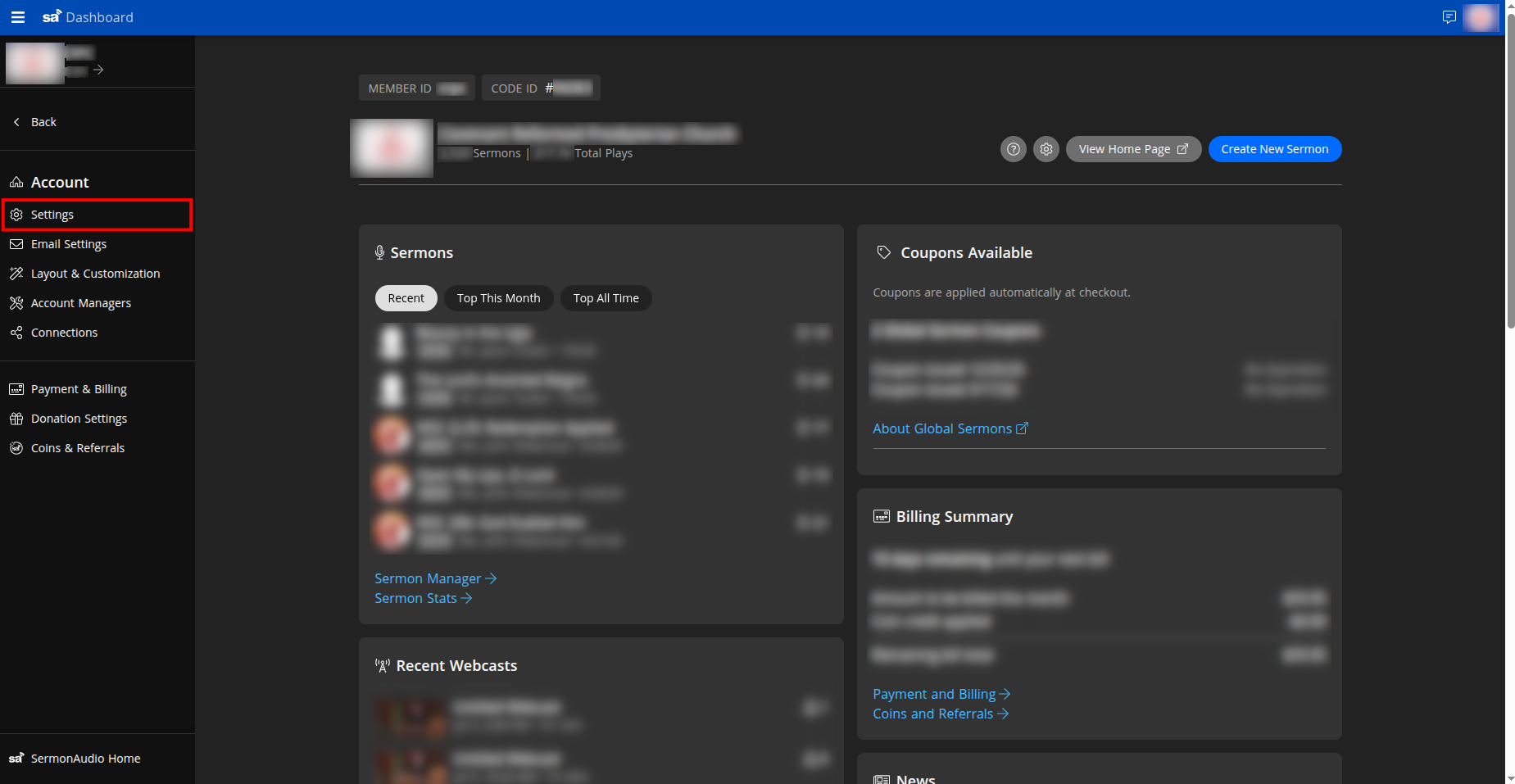1515x784 pixels.
Task: Click the Donation Settings gift icon
Action: click(x=16, y=419)
